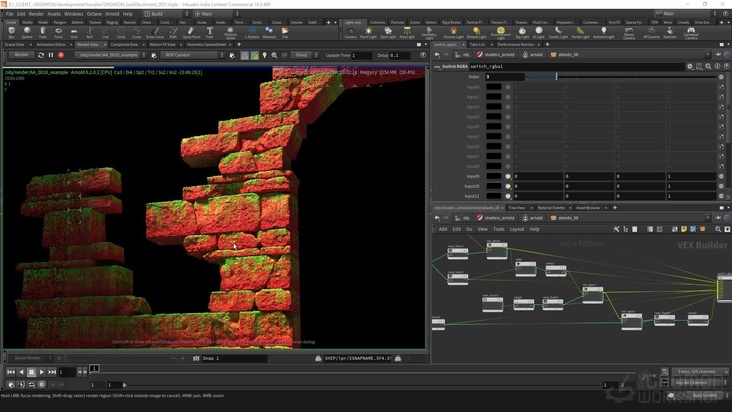Open the Octane menu
This screenshot has width=732, height=412.
click(95, 14)
